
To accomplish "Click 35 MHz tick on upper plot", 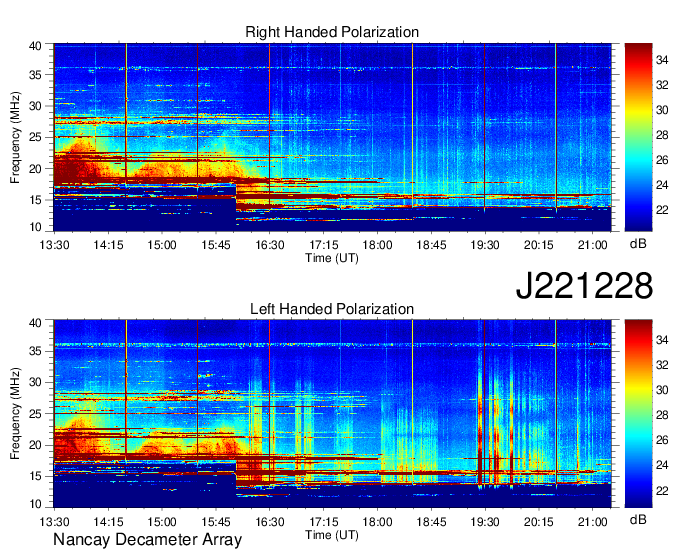I will click(x=35, y=75).
